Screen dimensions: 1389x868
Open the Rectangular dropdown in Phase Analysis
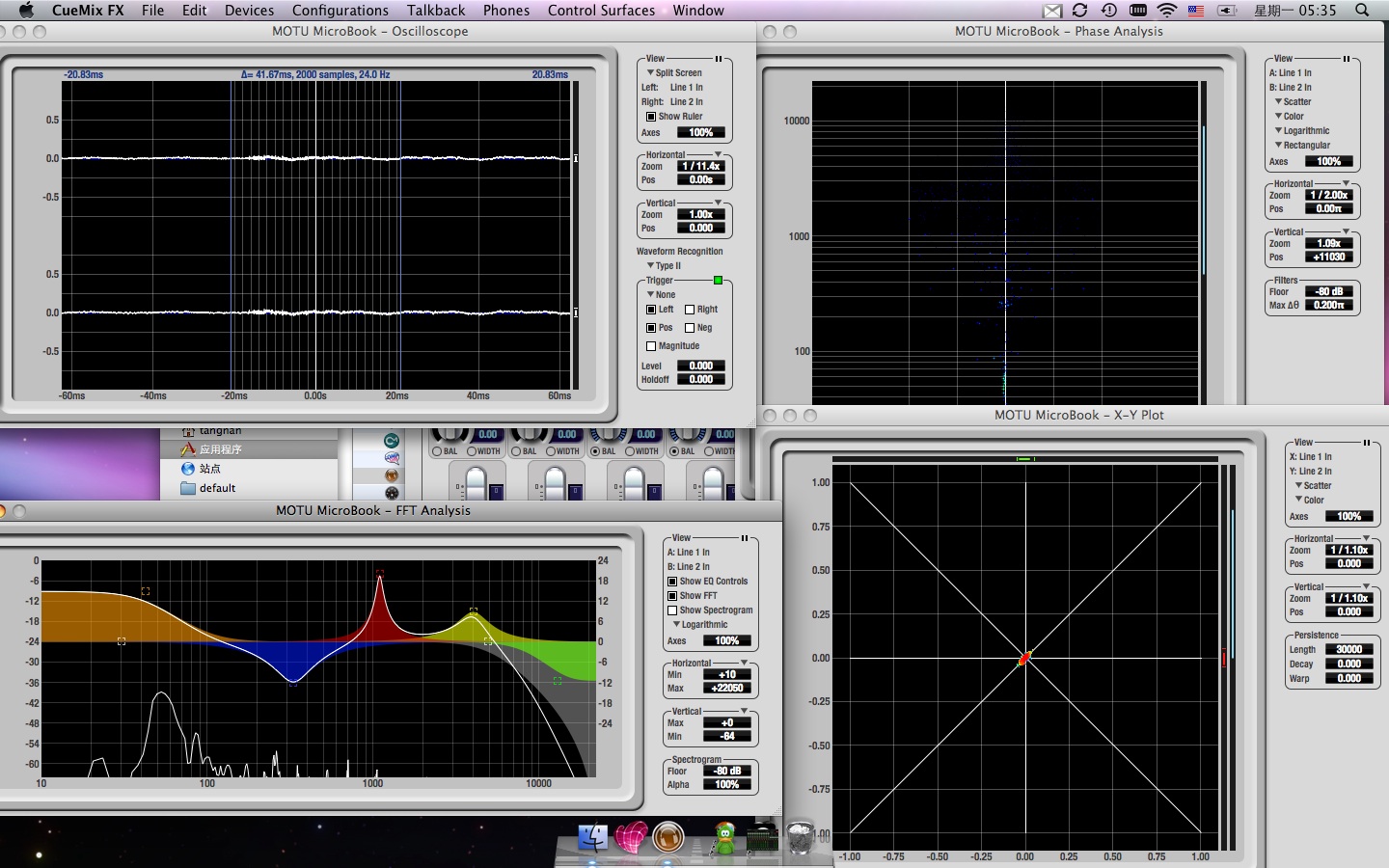1303,146
